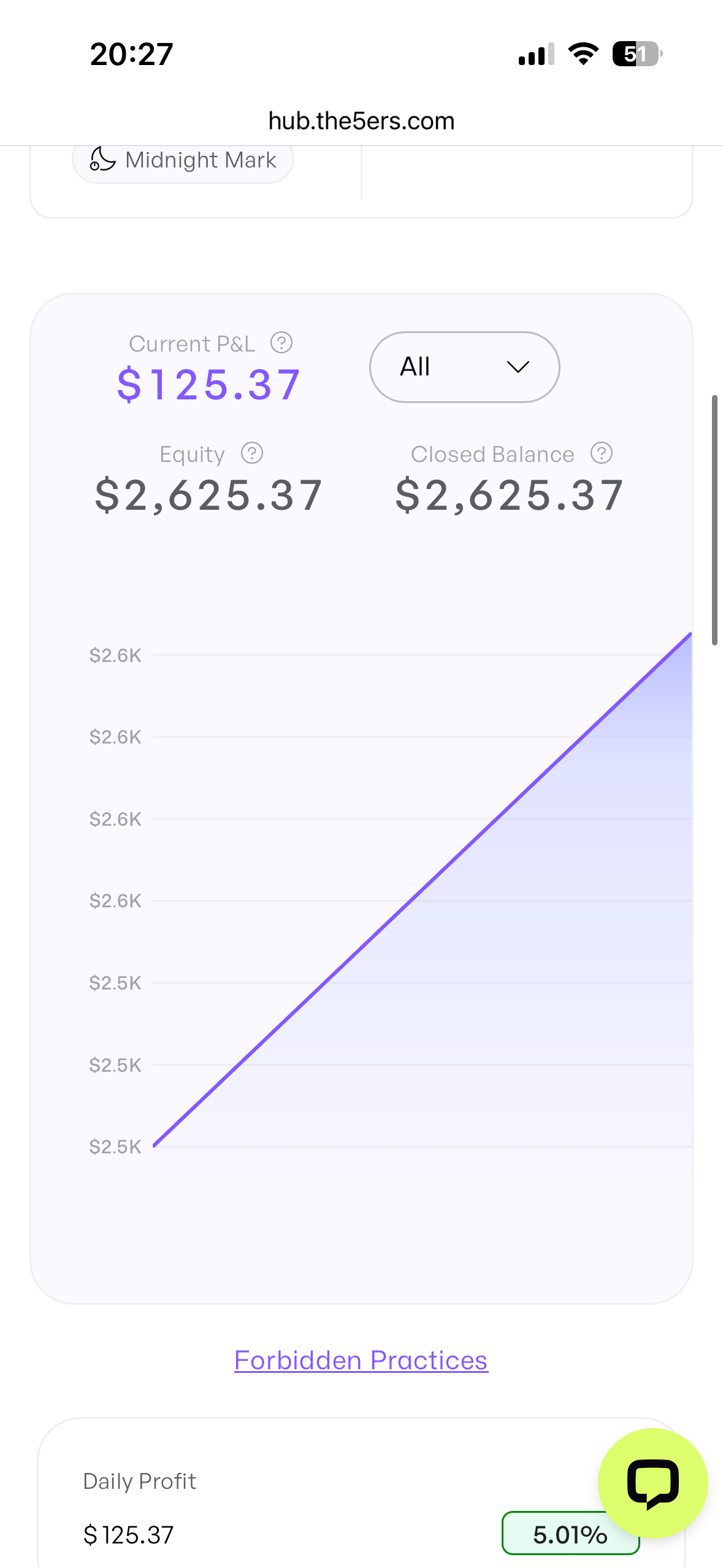Viewport: 723px width, 1568px height.
Task: Open the Forbidden Practices link
Action: click(x=361, y=1360)
